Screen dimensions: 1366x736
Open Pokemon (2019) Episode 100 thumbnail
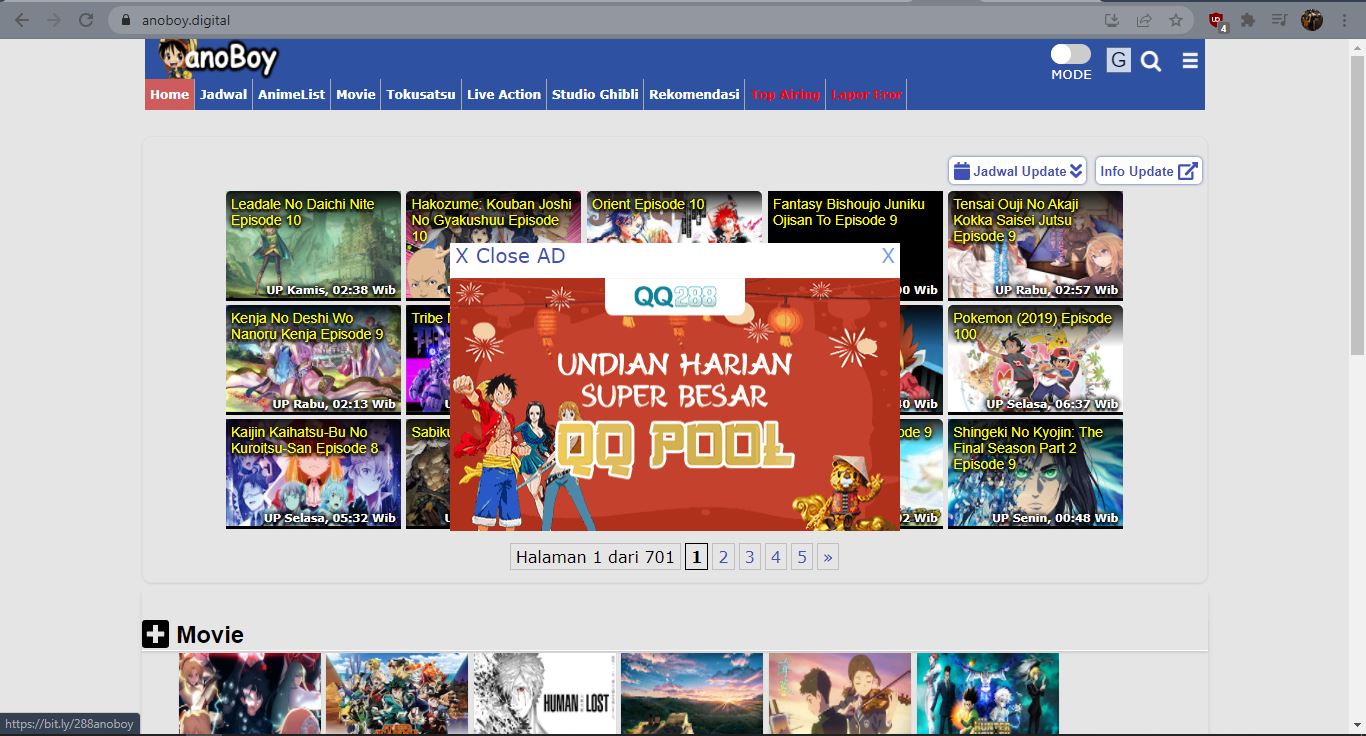(1035, 359)
